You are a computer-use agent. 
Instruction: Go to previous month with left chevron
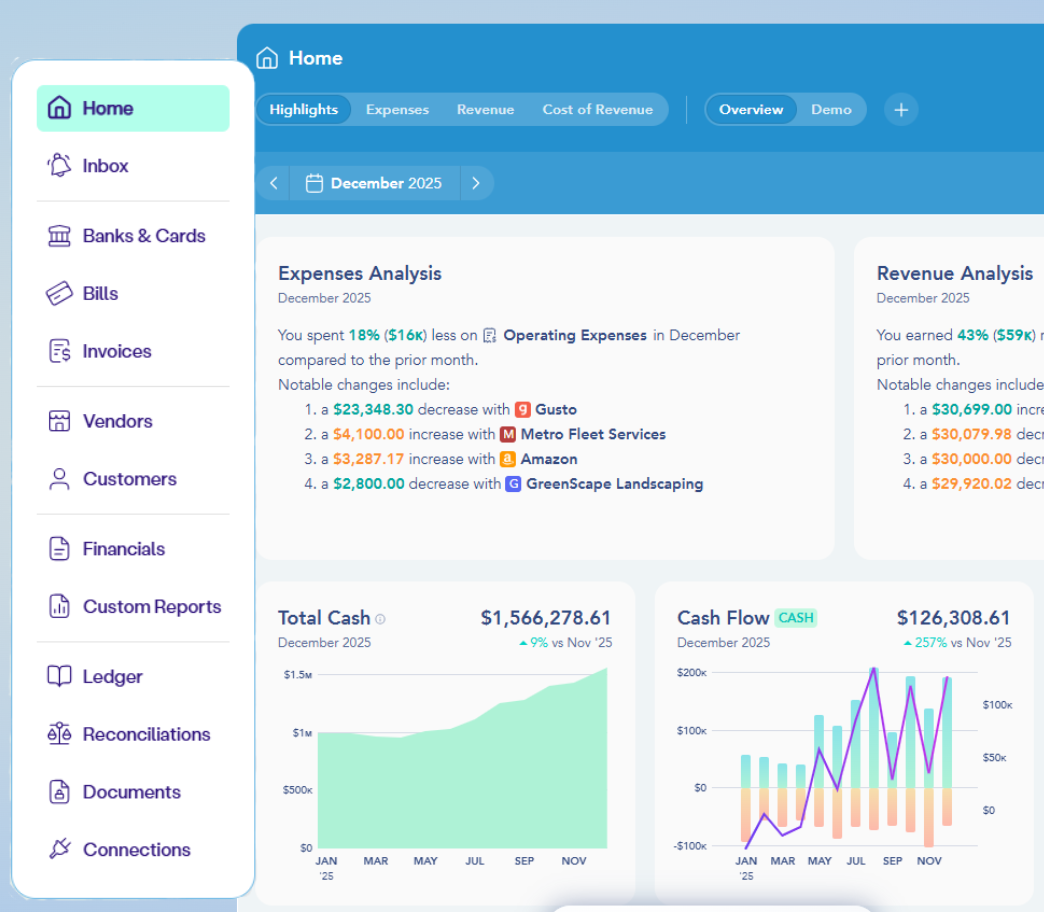point(273,183)
